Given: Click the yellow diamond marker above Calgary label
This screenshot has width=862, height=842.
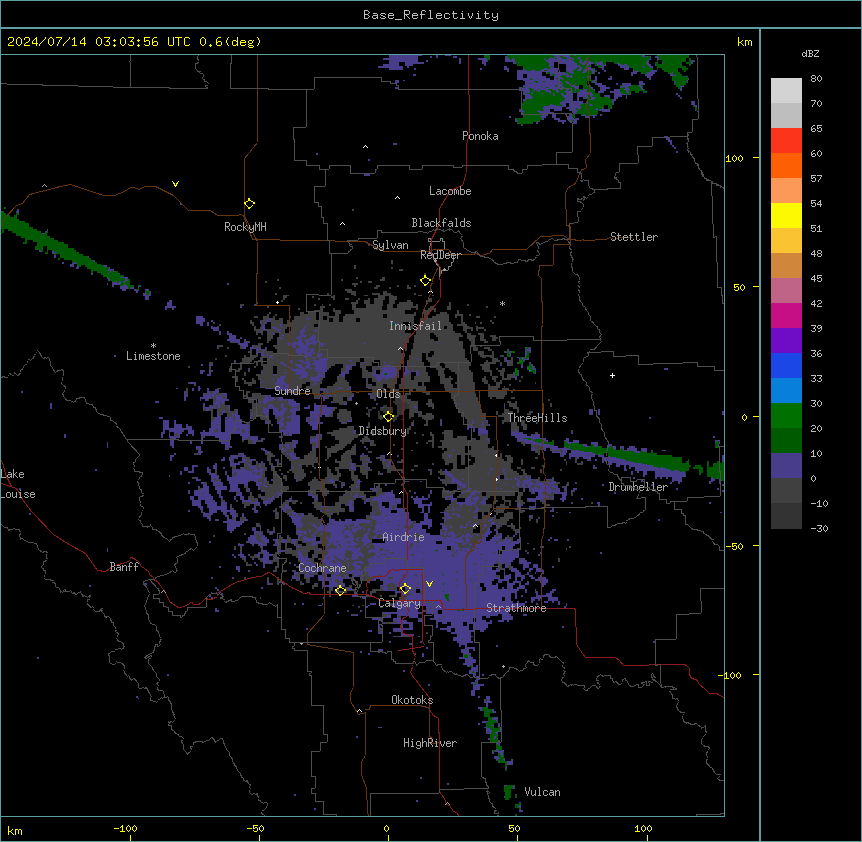Looking at the screenshot, I should point(406,589).
